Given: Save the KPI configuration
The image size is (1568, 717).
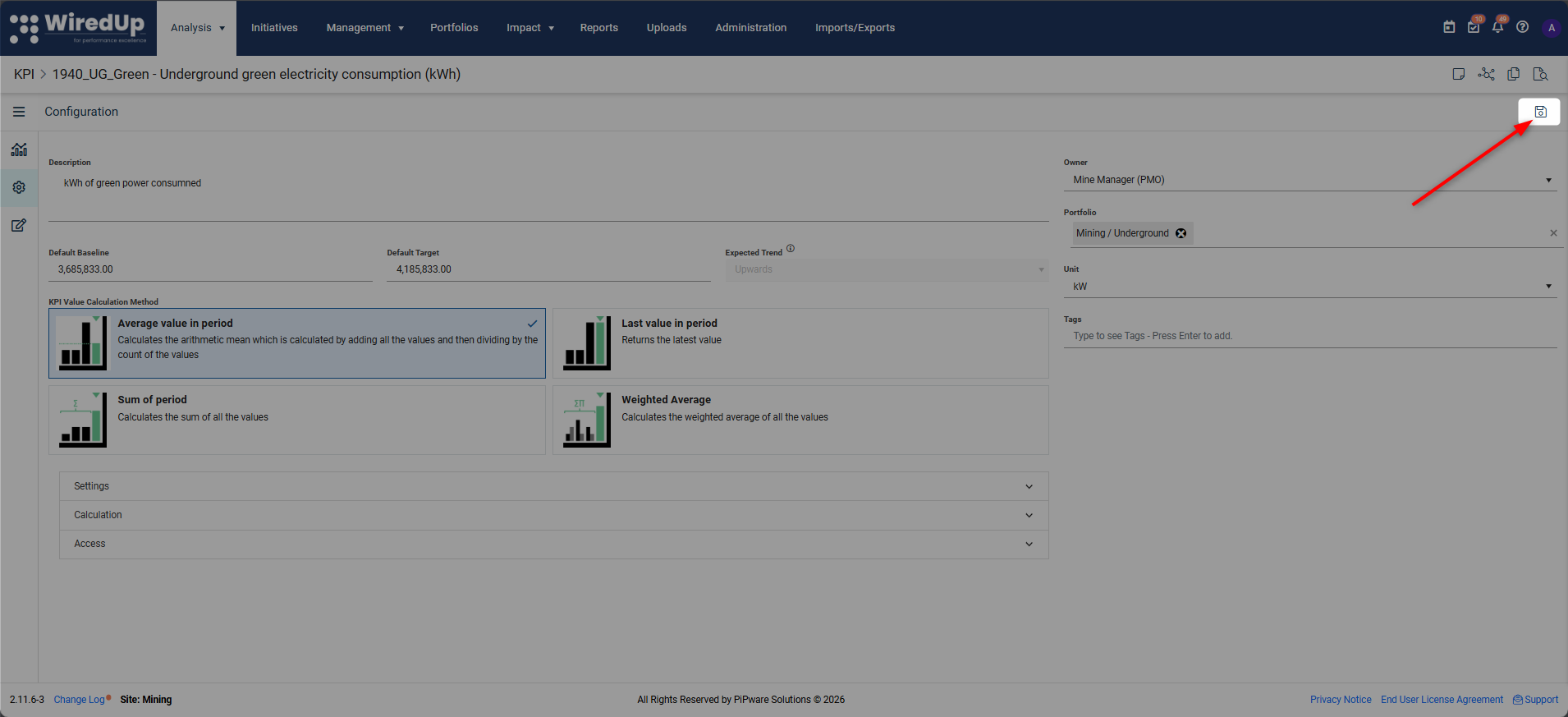Looking at the screenshot, I should pyautogui.click(x=1540, y=112).
